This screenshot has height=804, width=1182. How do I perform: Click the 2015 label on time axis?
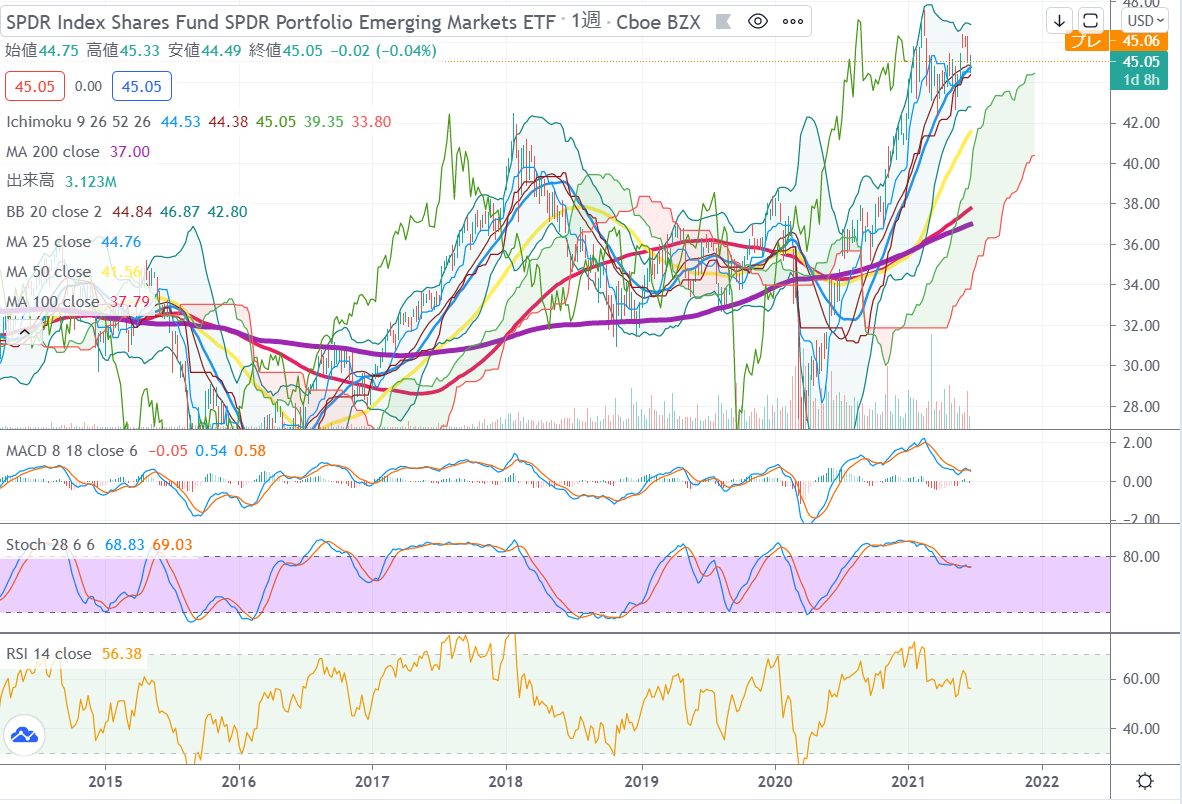(105, 781)
